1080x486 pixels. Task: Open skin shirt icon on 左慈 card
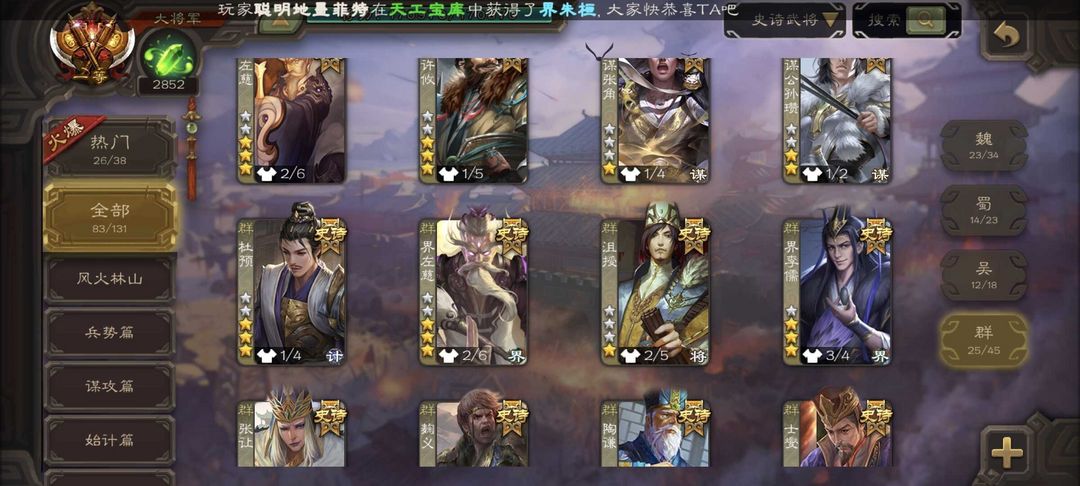(x=267, y=174)
